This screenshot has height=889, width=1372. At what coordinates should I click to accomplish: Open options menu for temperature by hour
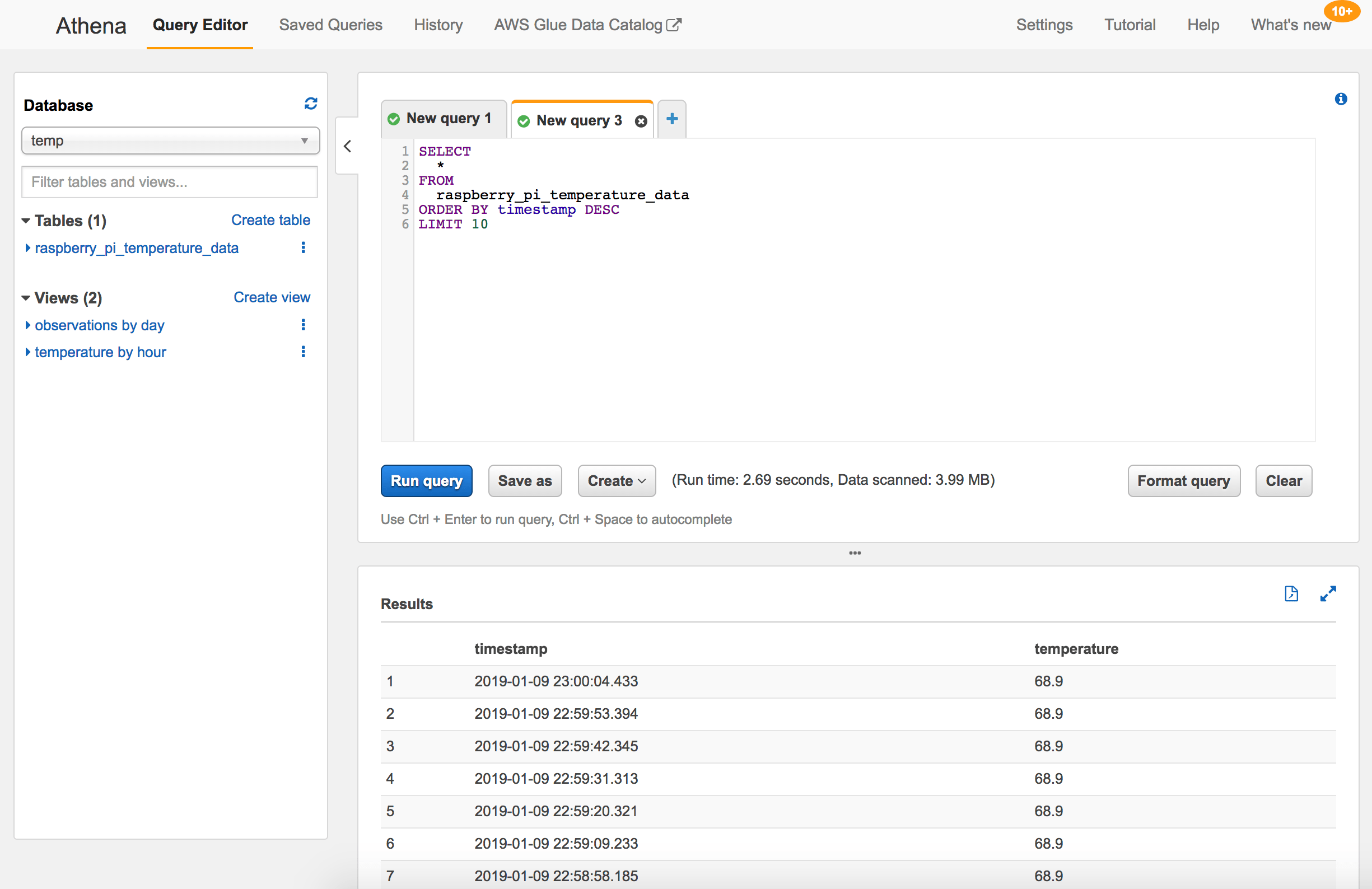[x=303, y=352]
